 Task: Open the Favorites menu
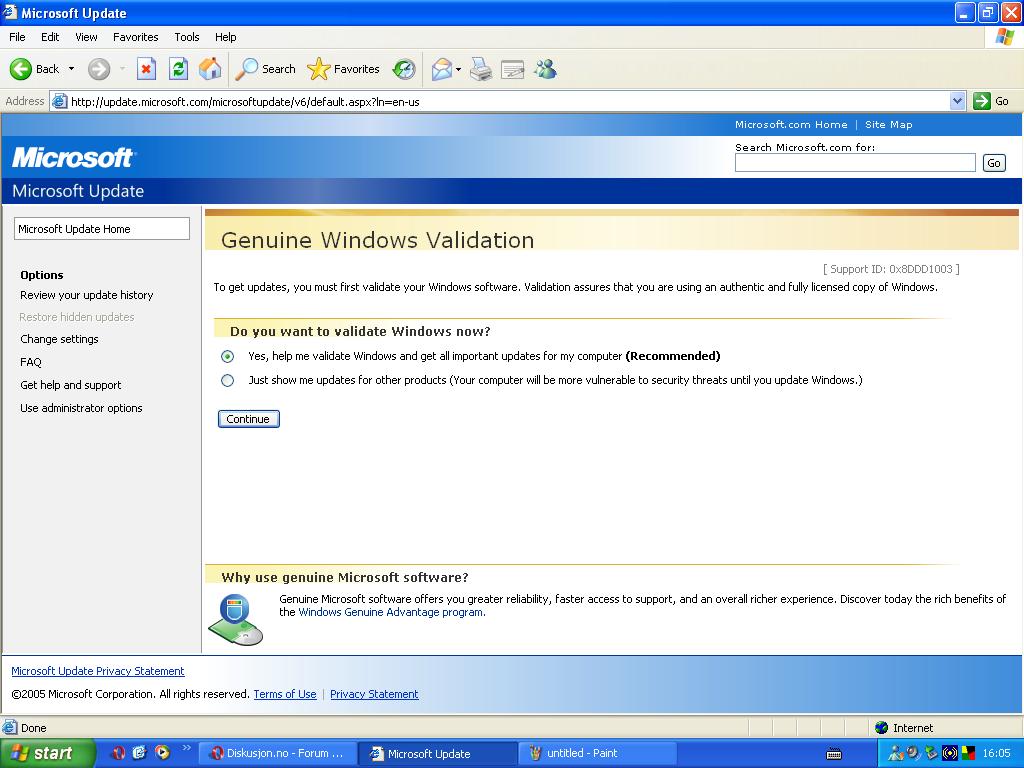[x=135, y=37]
